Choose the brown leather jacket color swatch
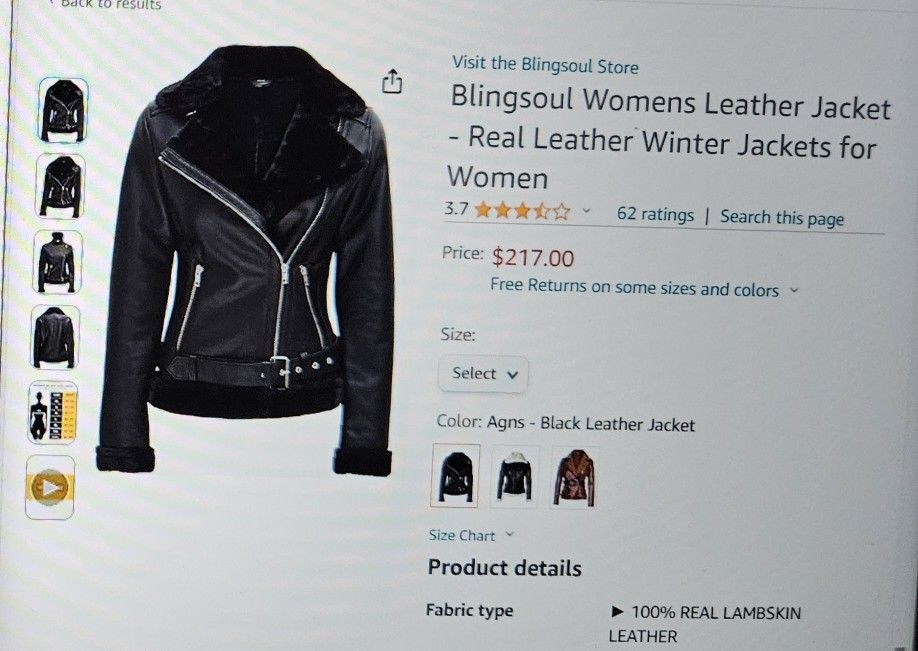 [x=574, y=478]
